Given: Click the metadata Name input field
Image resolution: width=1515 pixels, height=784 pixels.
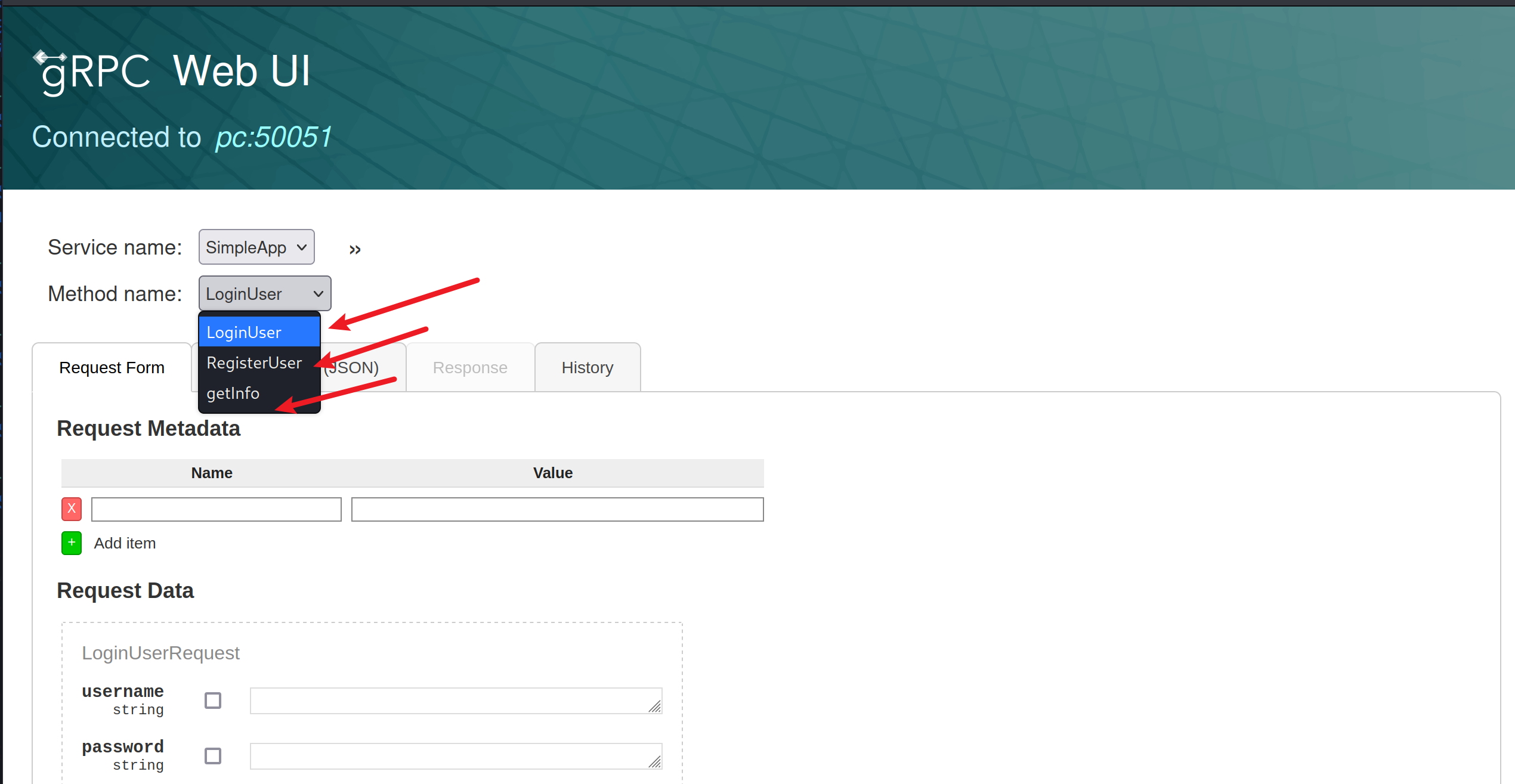Looking at the screenshot, I should pos(216,509).
